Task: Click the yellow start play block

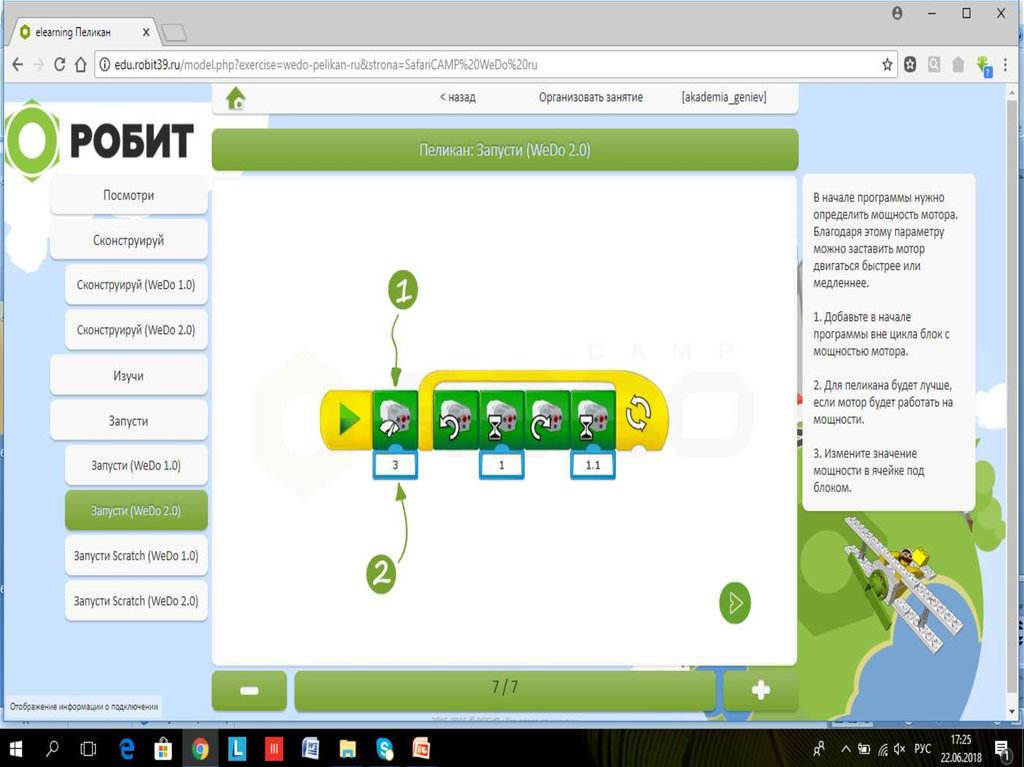Action: (347, 419)
